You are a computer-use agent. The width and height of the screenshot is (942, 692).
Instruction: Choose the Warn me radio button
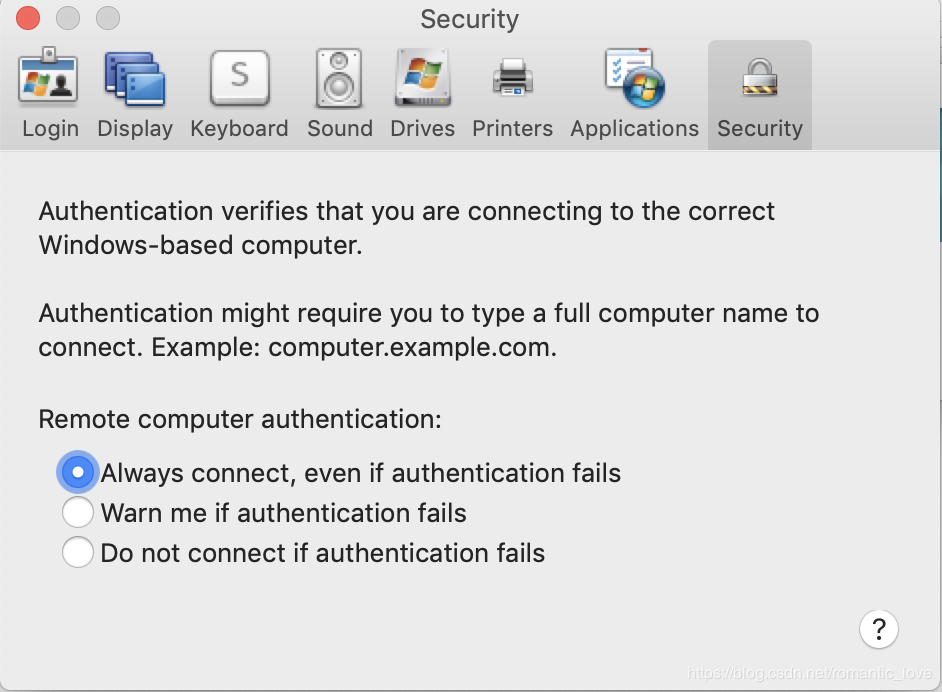click(78, 513)
